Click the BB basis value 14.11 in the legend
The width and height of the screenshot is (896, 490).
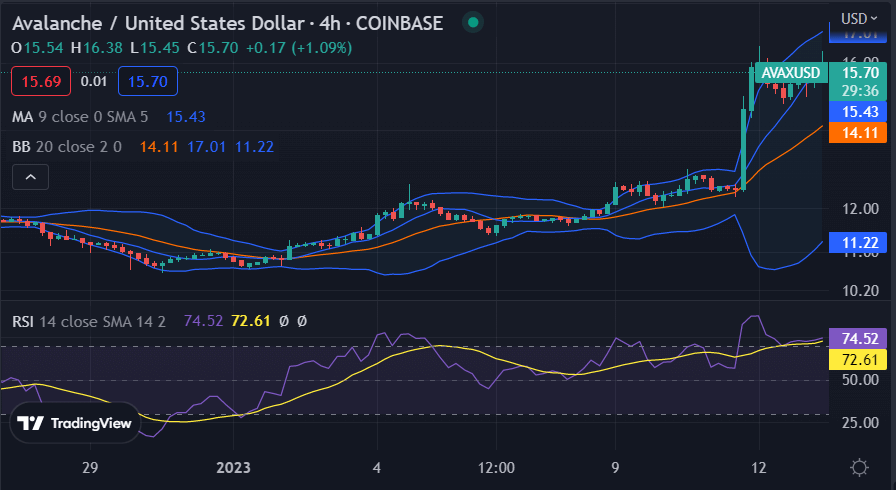click(x=159, y=147)
